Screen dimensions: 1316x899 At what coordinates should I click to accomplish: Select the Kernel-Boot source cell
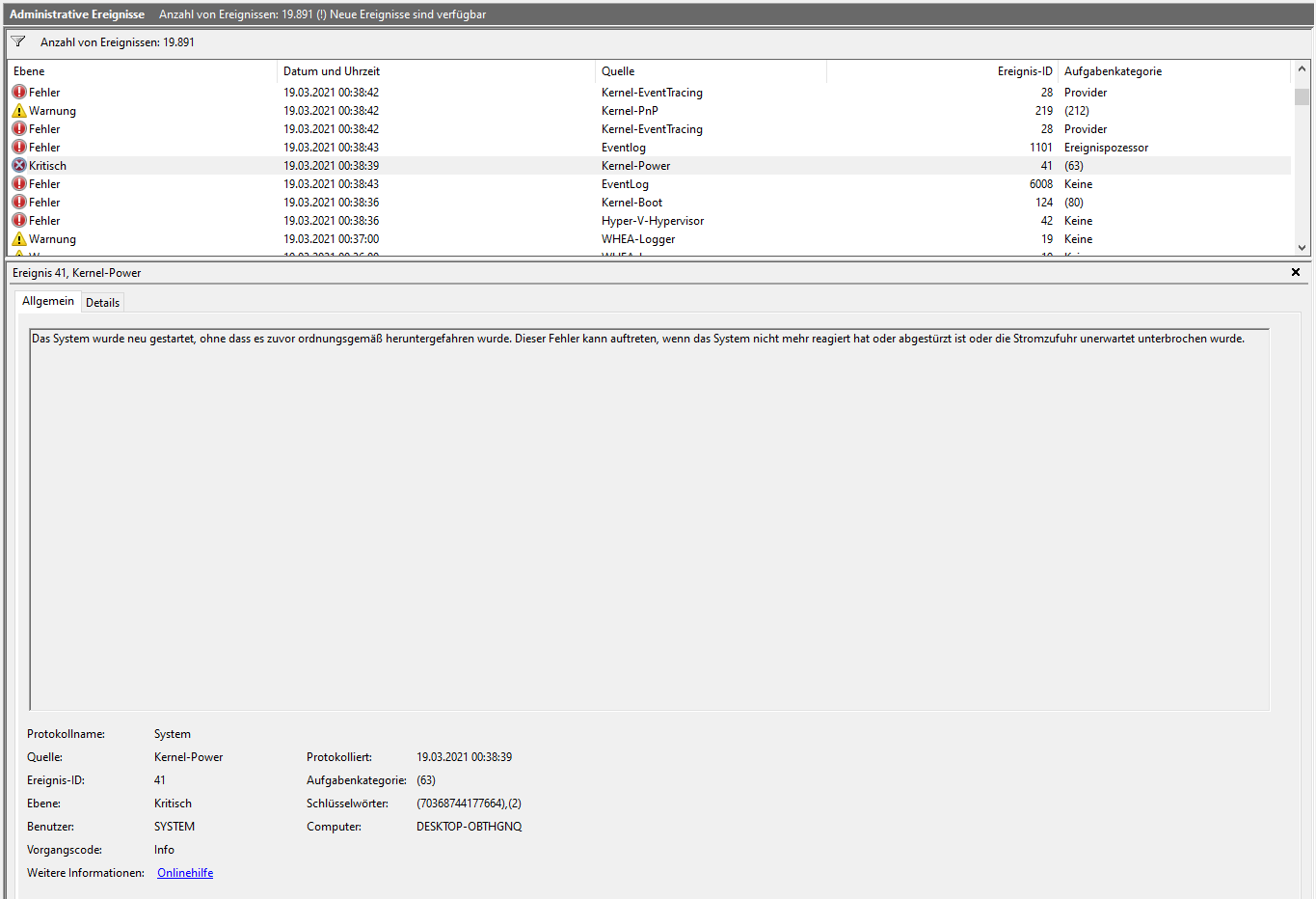[631, 203]
